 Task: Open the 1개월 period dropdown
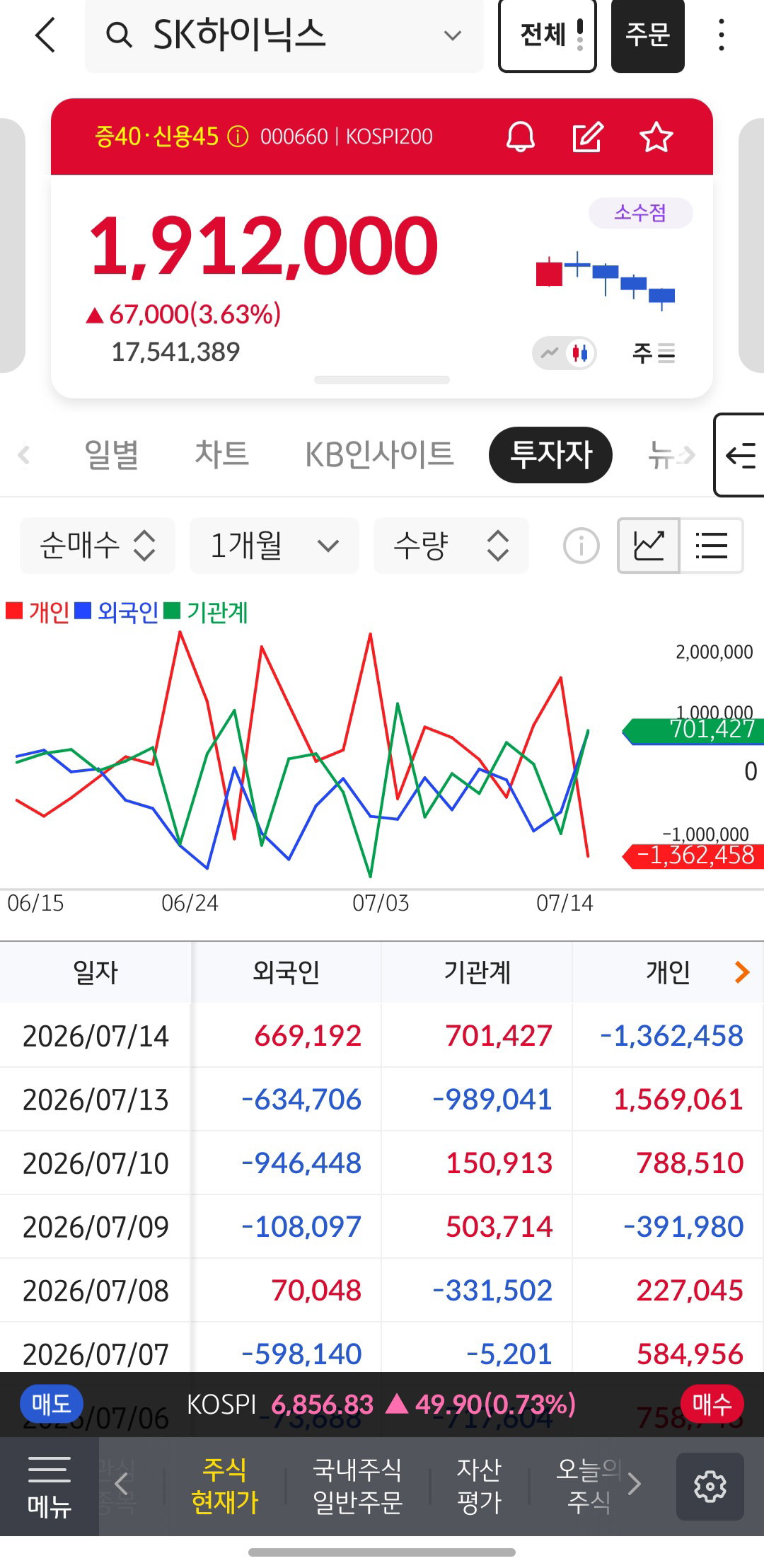point(274,546)
